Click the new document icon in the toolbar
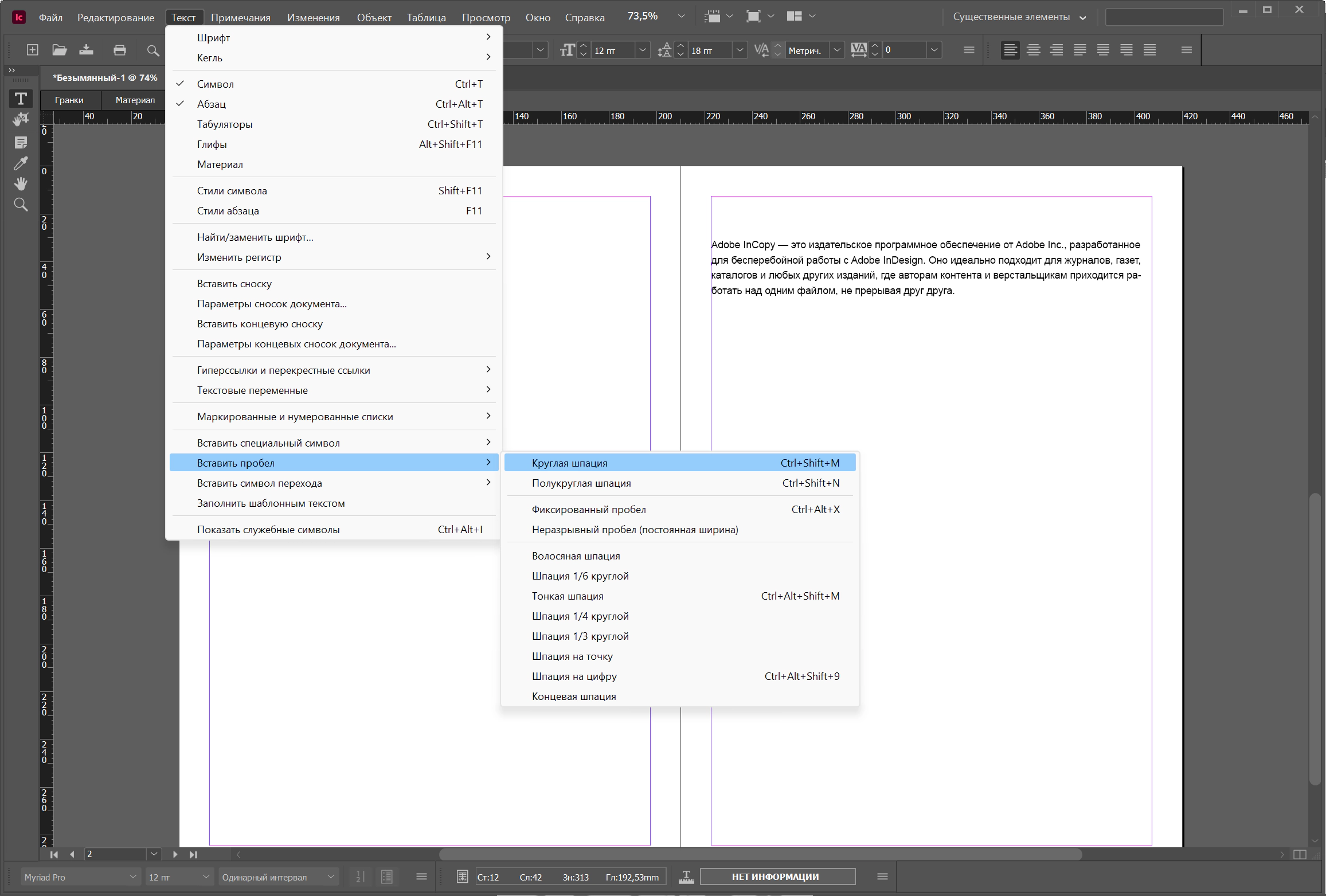The width and height of the screenshot is (1326, 896). (33, 50)
